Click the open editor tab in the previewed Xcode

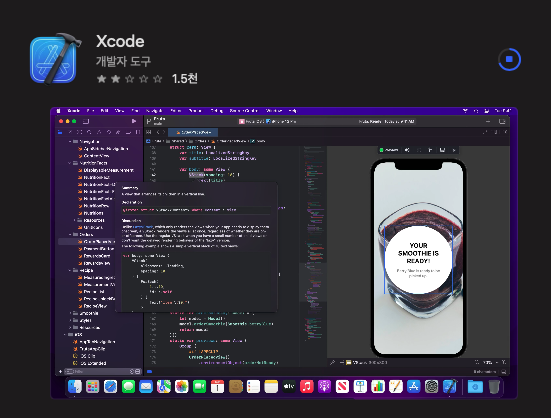pyautogui.click(x=193, y=132)
